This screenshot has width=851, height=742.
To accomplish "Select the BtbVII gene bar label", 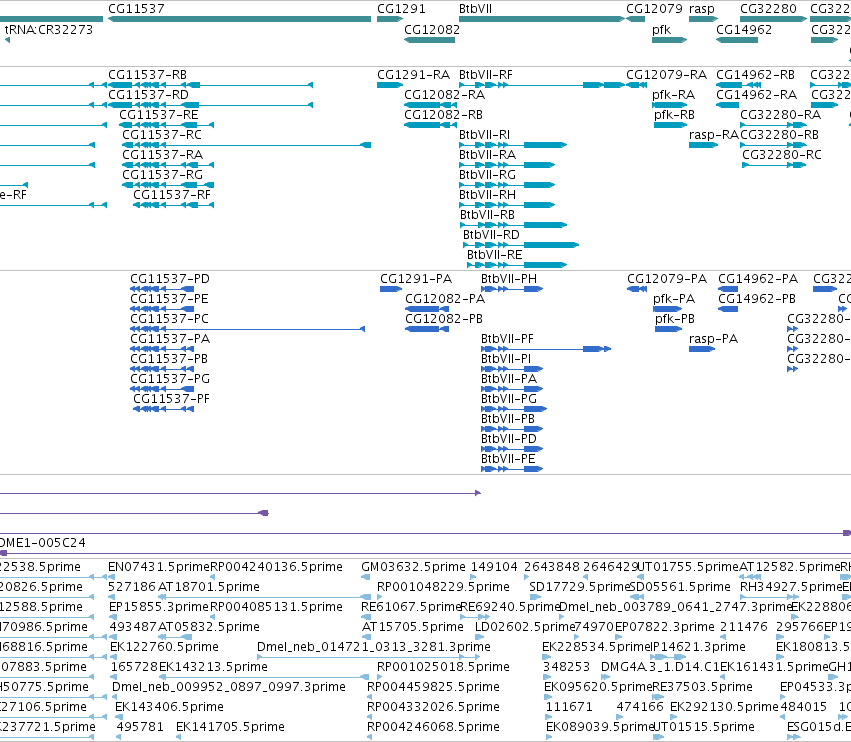I will coord(475,9).
